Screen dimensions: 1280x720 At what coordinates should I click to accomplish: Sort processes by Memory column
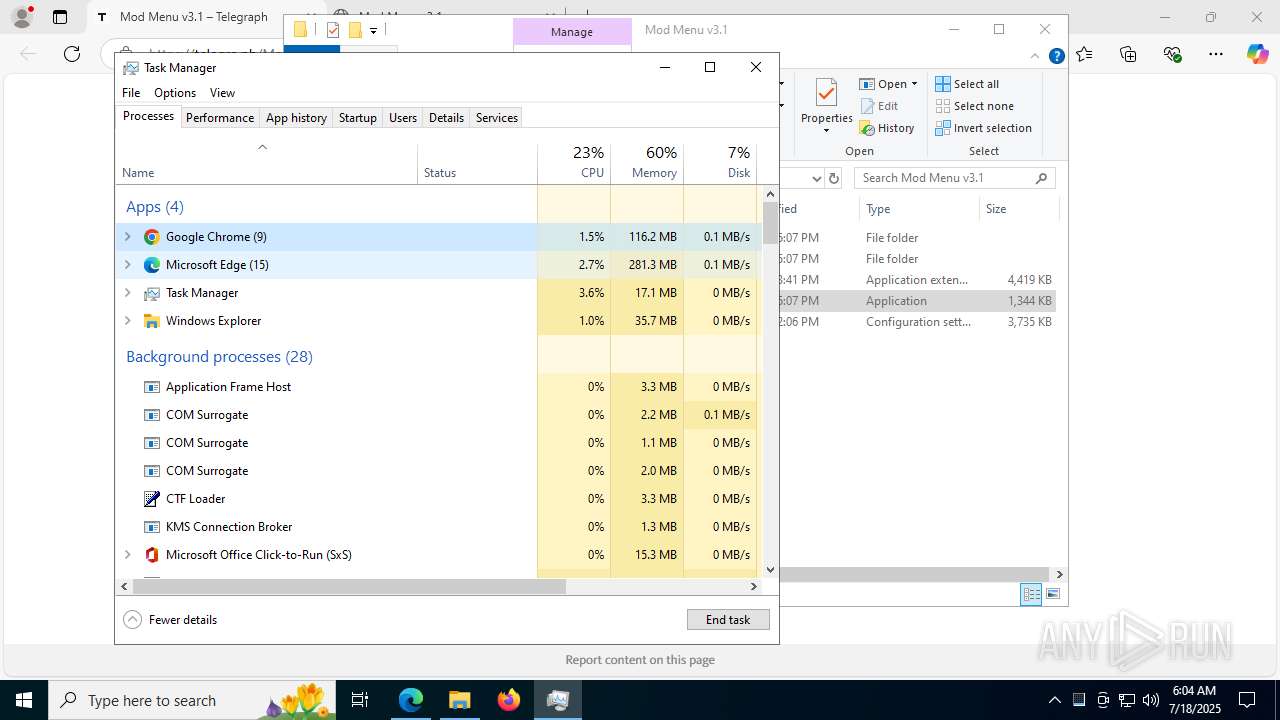[647, 163]
